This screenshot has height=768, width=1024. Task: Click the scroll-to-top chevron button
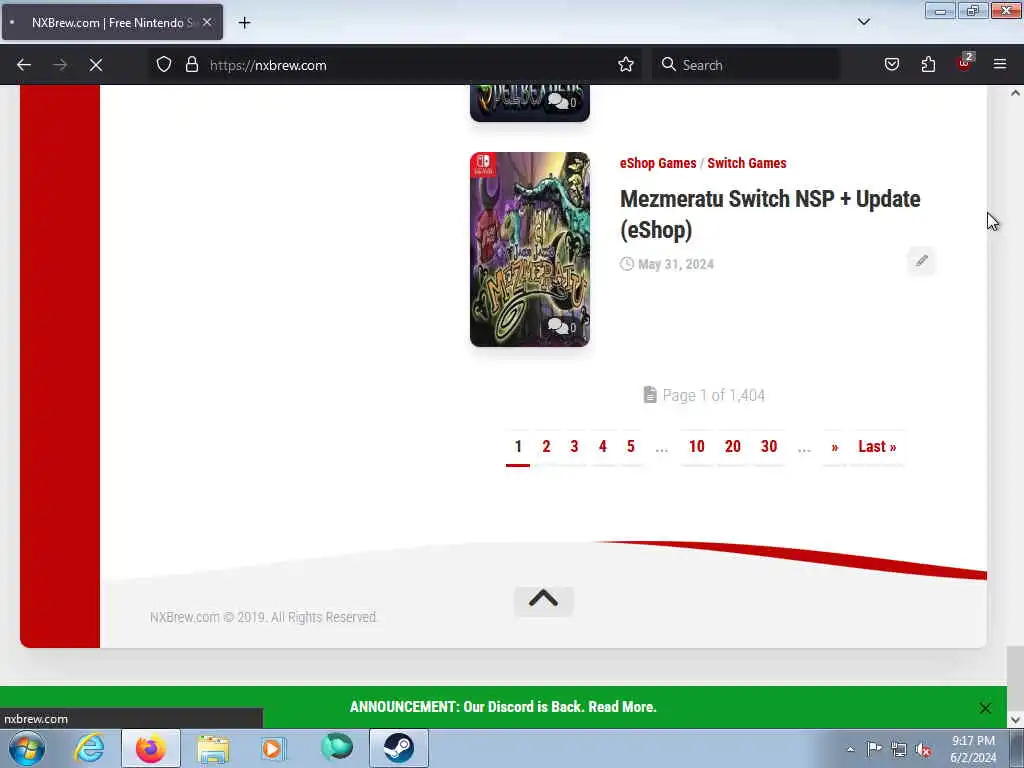[543, 600]
